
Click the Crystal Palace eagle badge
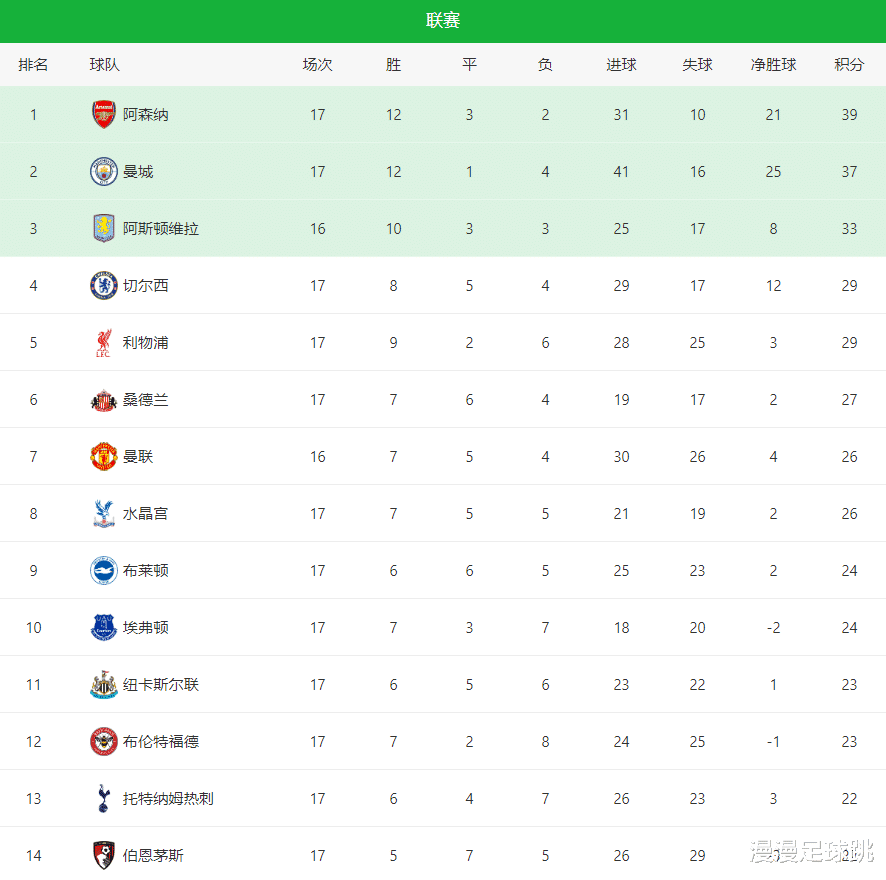tap(103, 514)
